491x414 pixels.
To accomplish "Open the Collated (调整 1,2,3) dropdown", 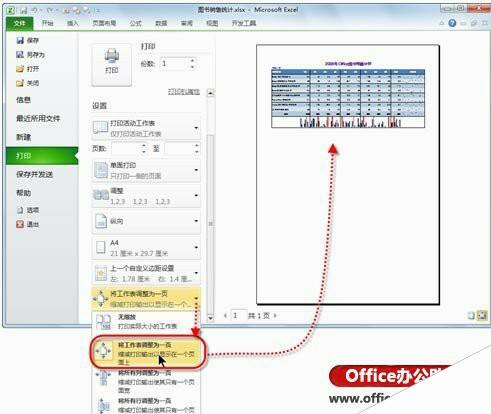I will 146,196.
